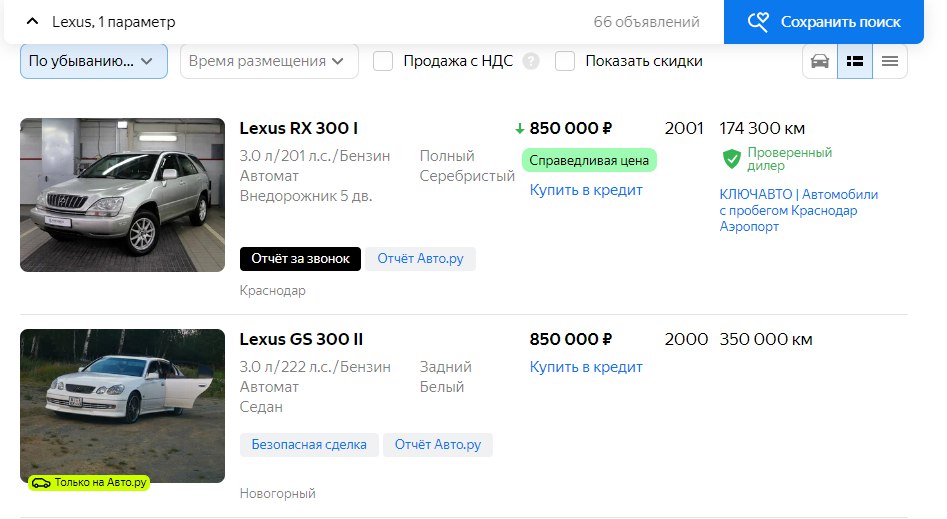Select the list-with-thumbnails view icon
947x519 pixels.
pos(855,61)
